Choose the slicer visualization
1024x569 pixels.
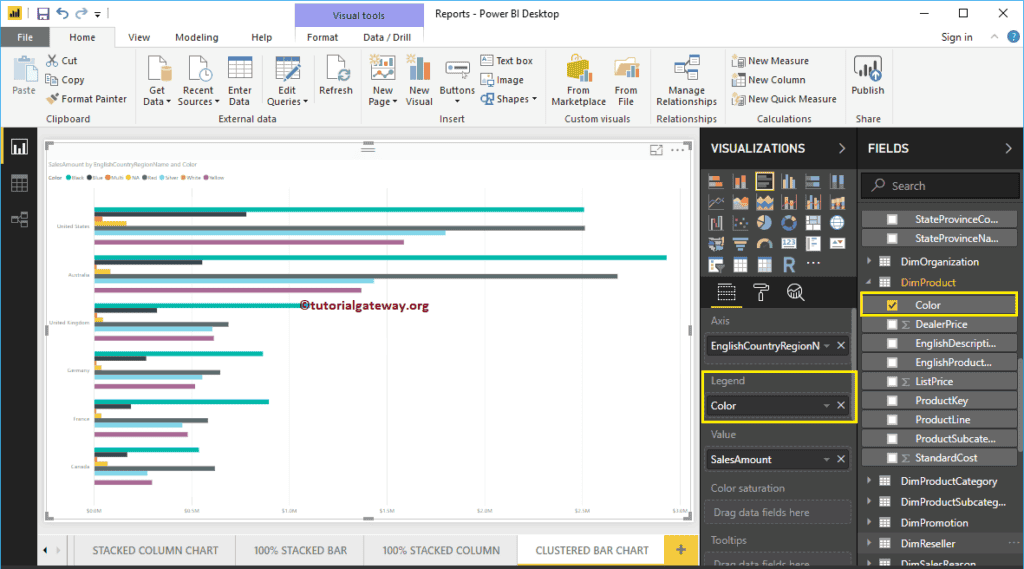(x=716, y=265)
